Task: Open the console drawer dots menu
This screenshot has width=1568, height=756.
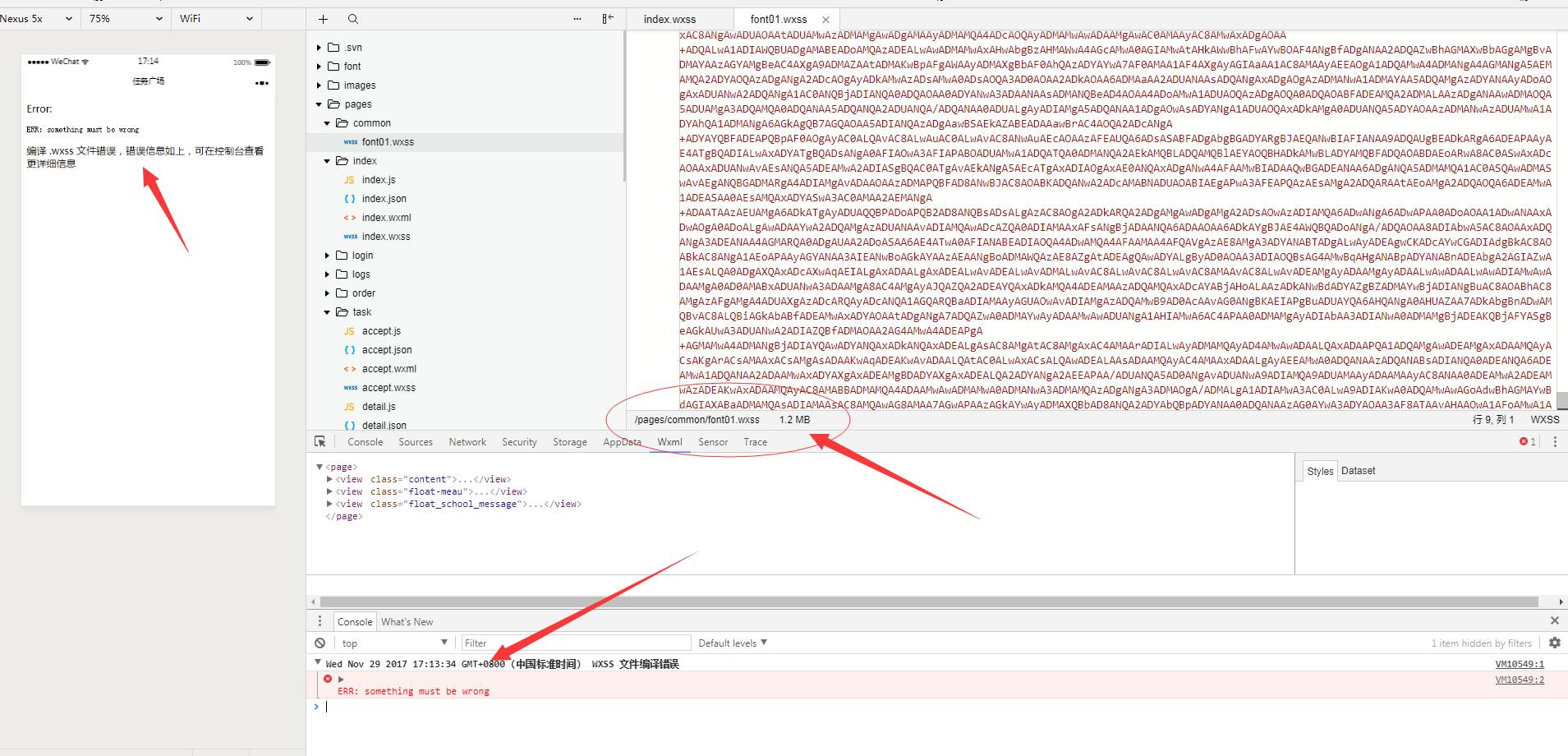Action: pos(320,621)
